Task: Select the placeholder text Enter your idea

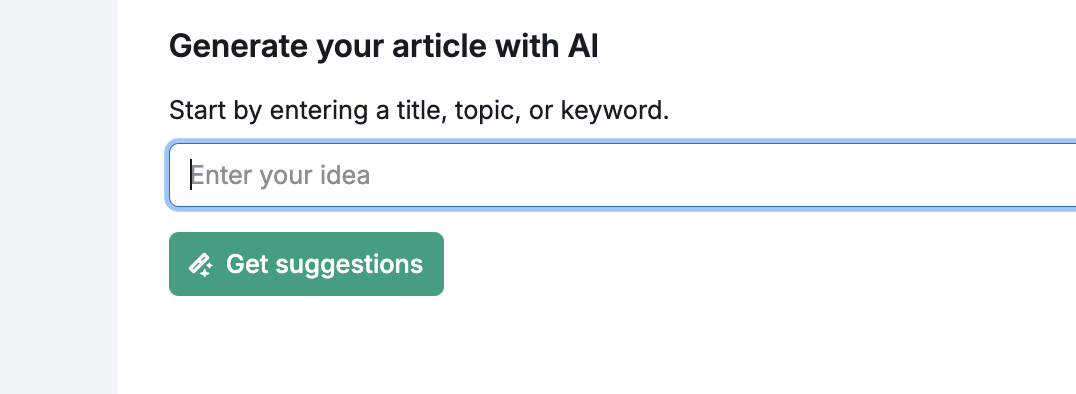Action: 281,176
